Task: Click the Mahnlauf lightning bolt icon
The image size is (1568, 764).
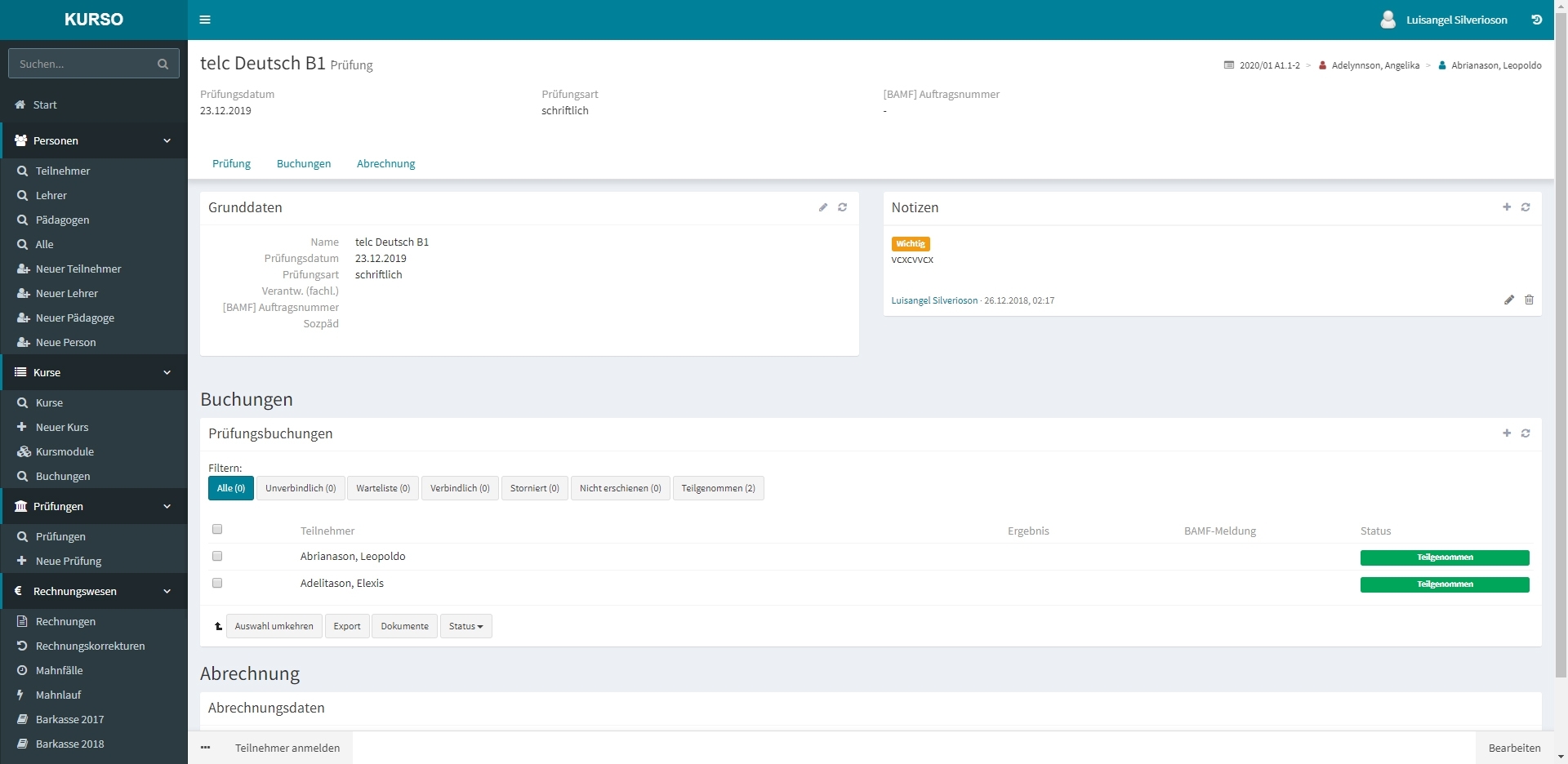Action: coord(20,695)
